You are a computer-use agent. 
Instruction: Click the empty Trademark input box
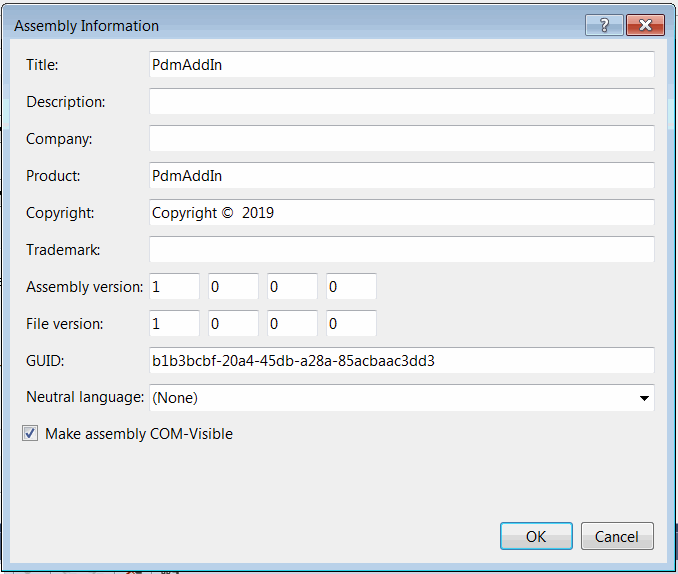[x=402, y=250]
